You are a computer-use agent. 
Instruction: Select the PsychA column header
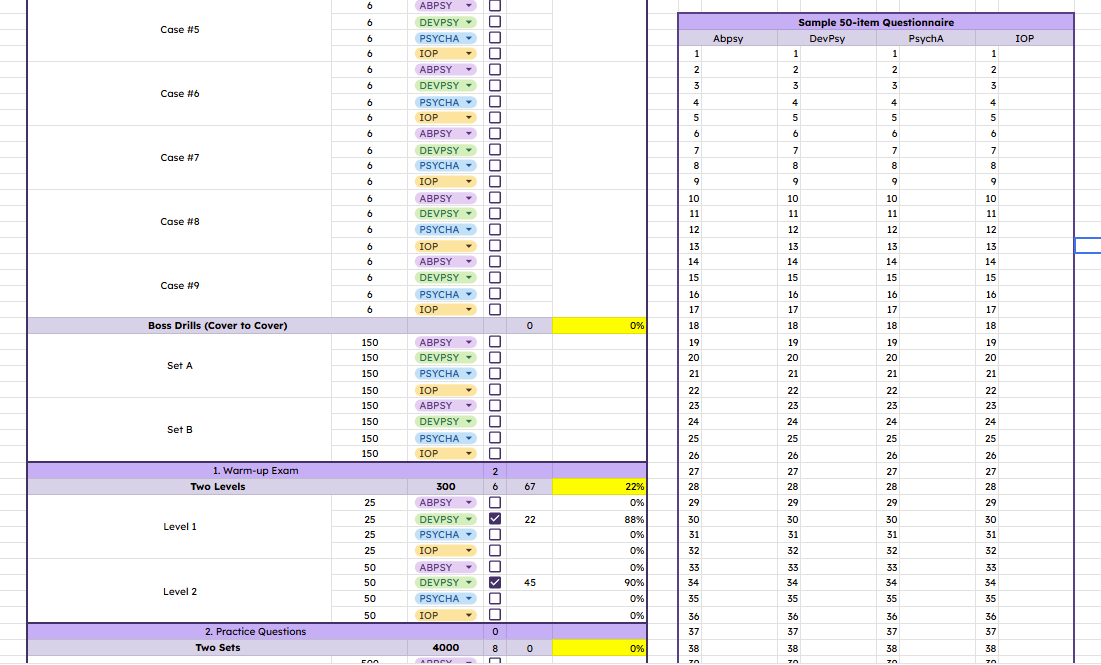(926, 39)
